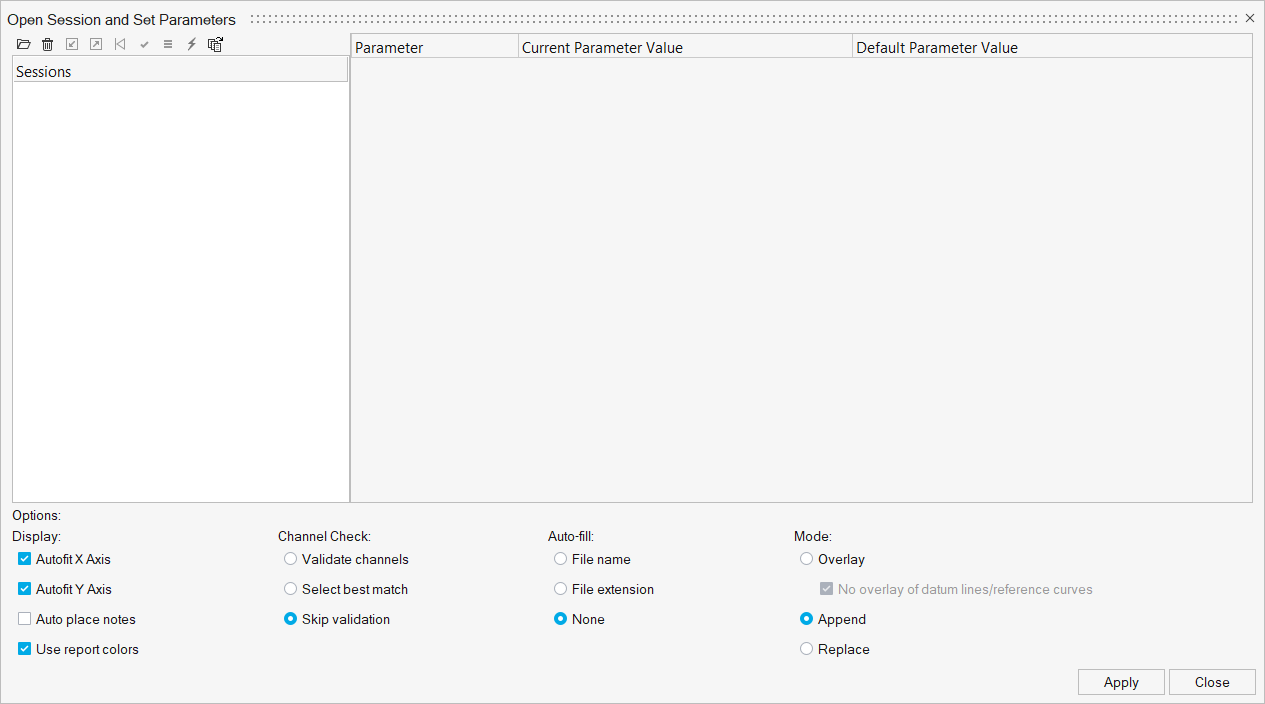Click the copy documents refresh icon
The height and width of the screenshot is (704, 1265).
(215, 44)
